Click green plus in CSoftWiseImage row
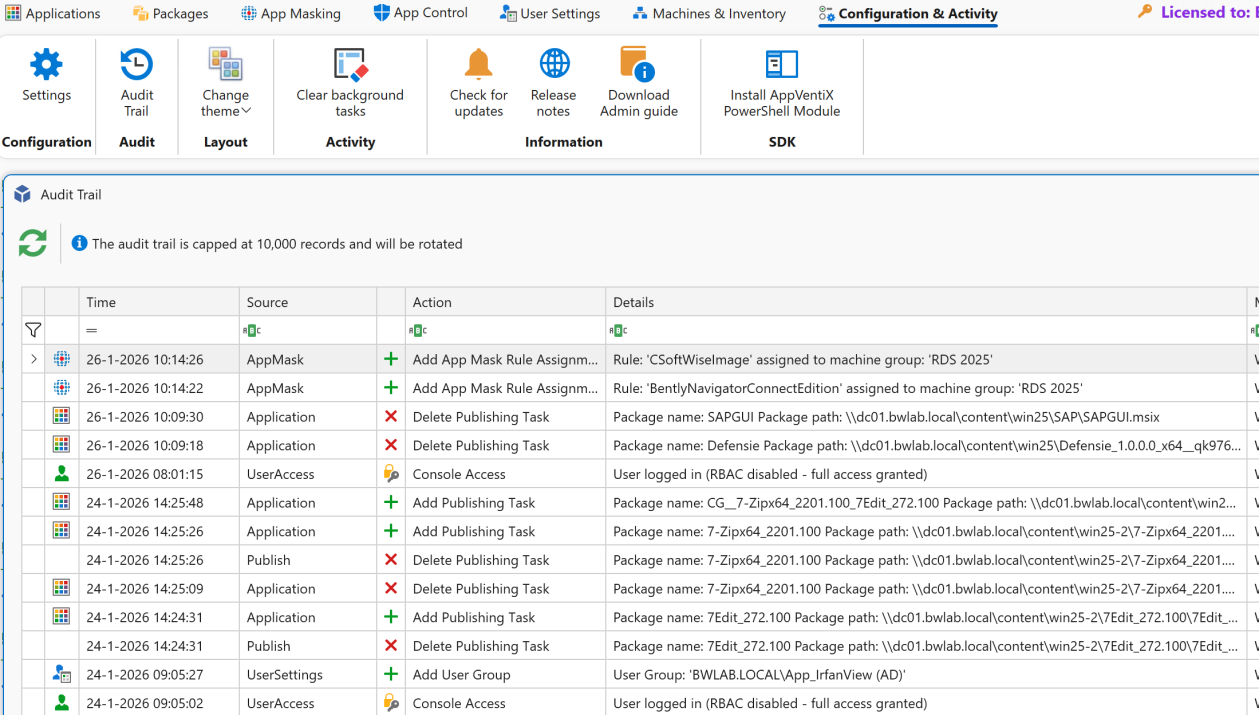Image resolution: width=1259 pixels, height=715 pixels. tap(391, 359)
